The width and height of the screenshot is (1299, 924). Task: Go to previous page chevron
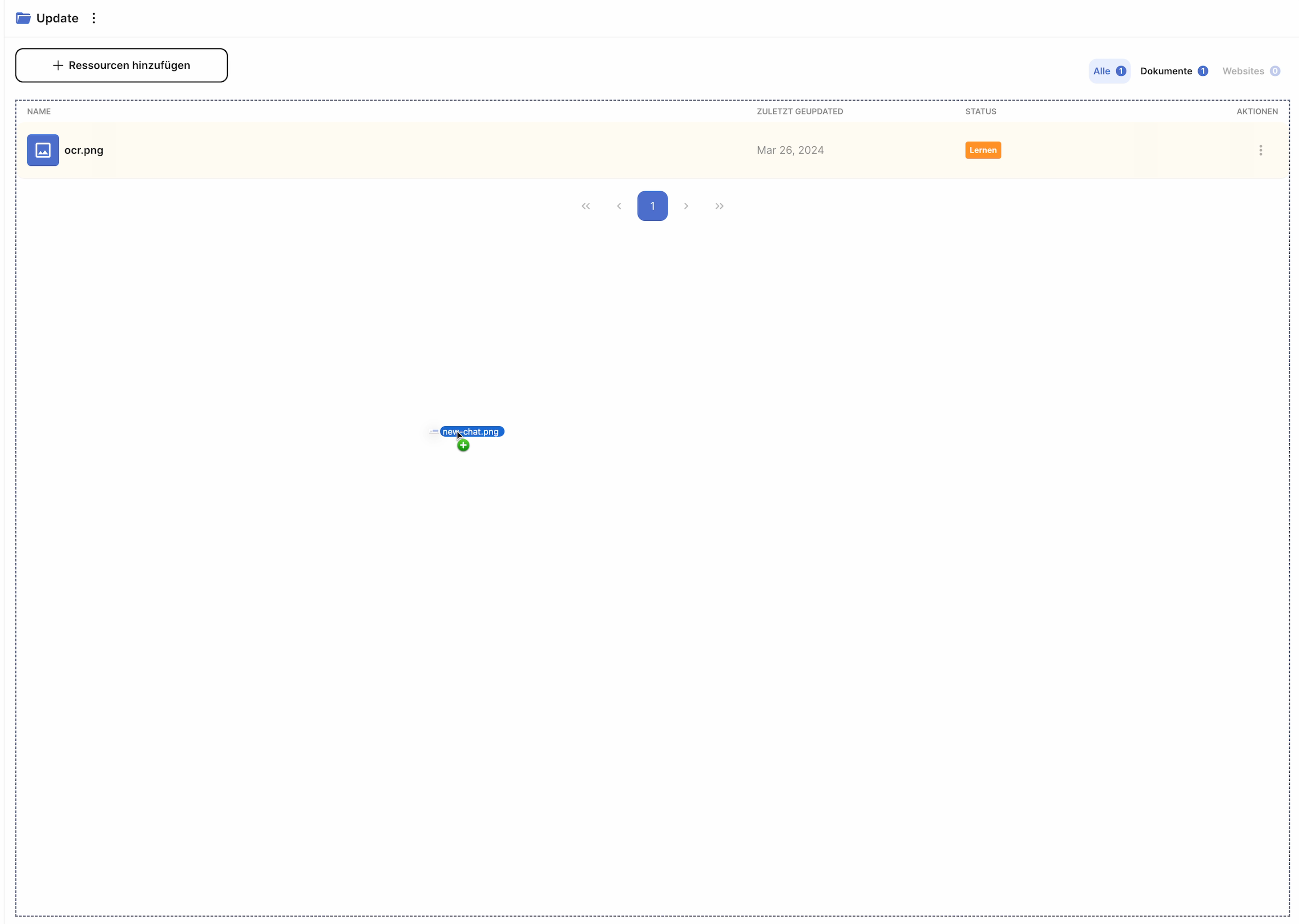coord(619,206)
